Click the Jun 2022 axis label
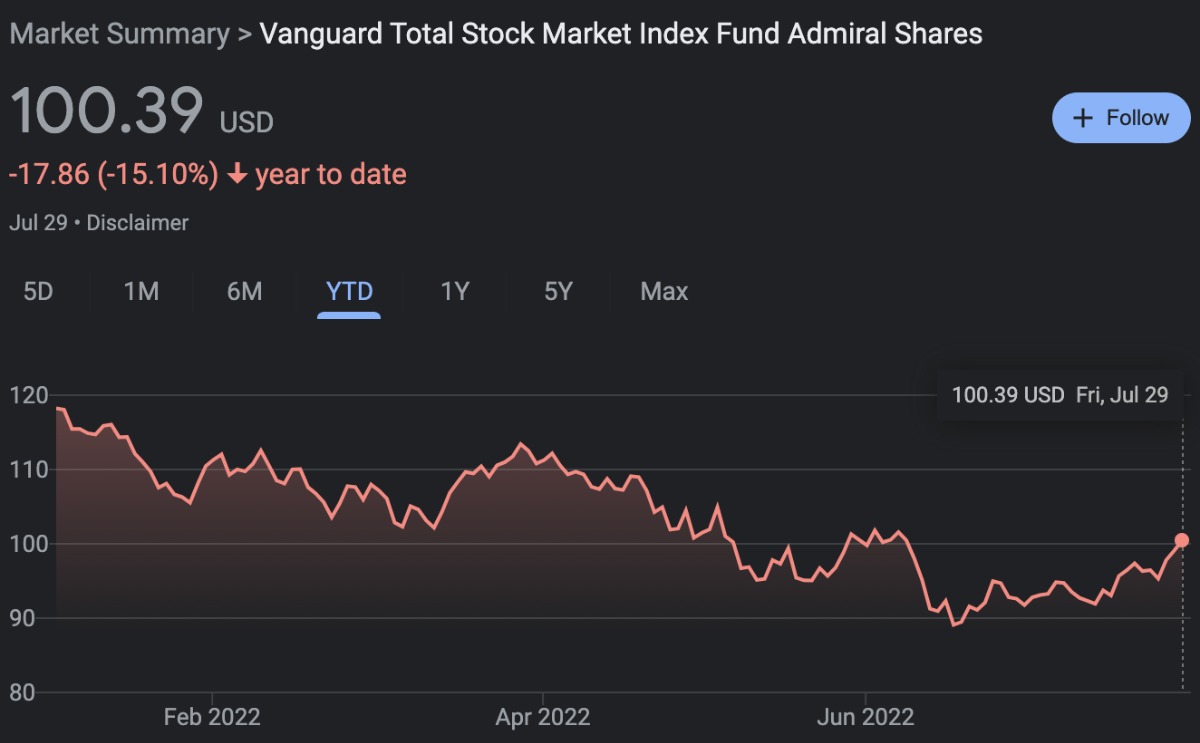The height and width of the screenshot is (743, 1200). pos(865,717)
